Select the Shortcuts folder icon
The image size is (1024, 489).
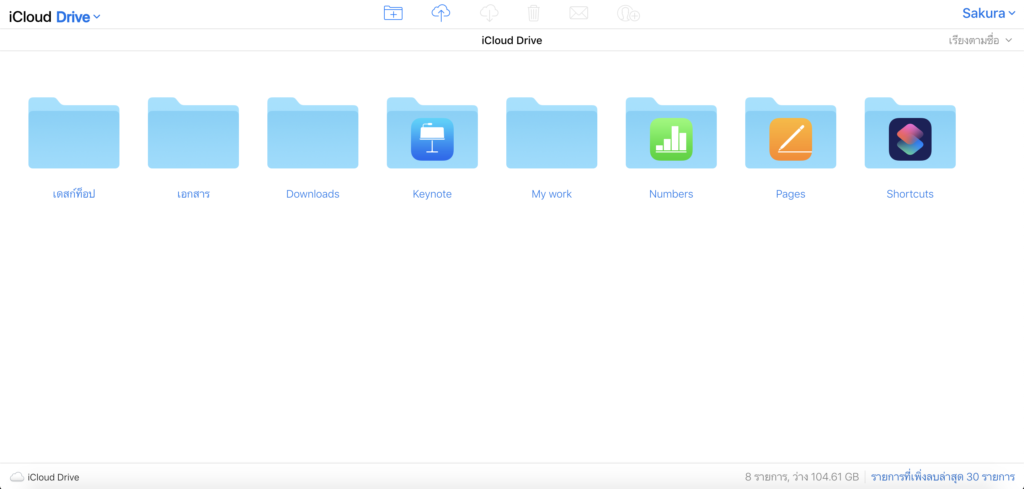(x=910, y=133)
